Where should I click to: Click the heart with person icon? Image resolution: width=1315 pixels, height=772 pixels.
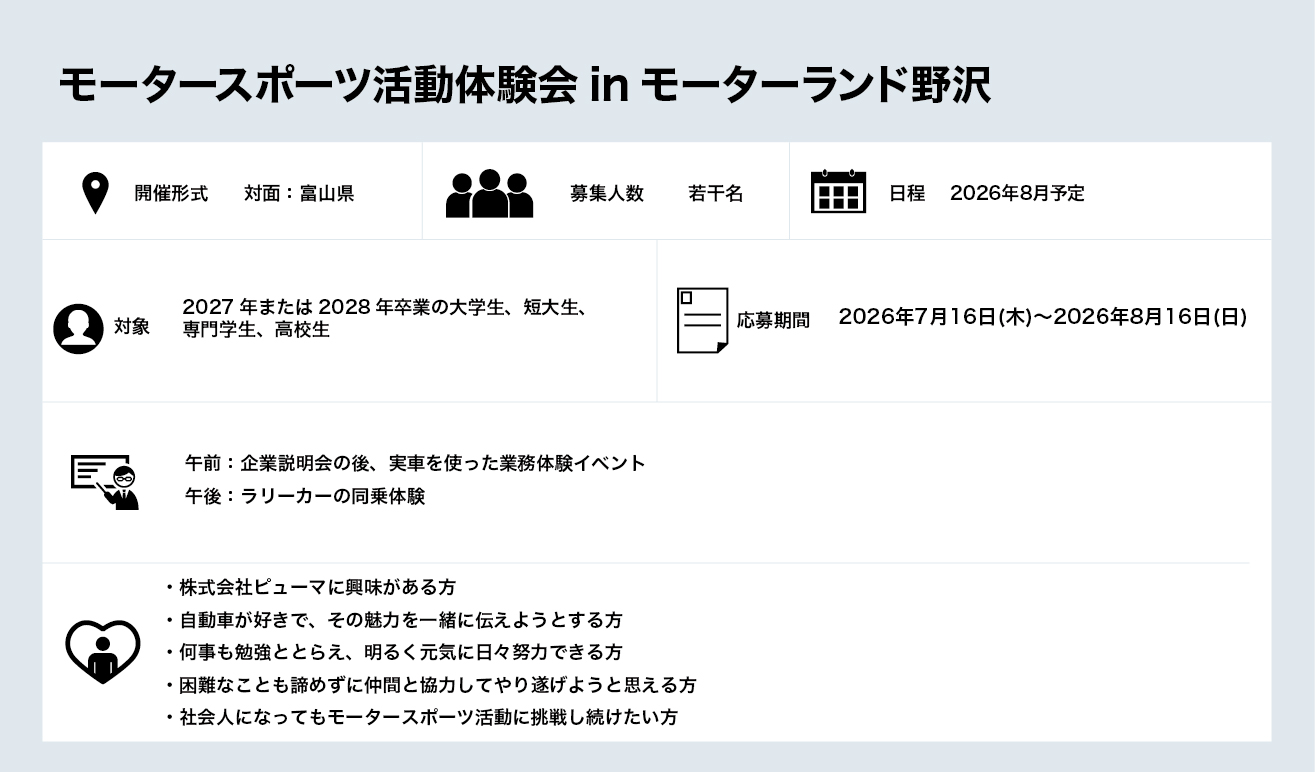[103, 651]
